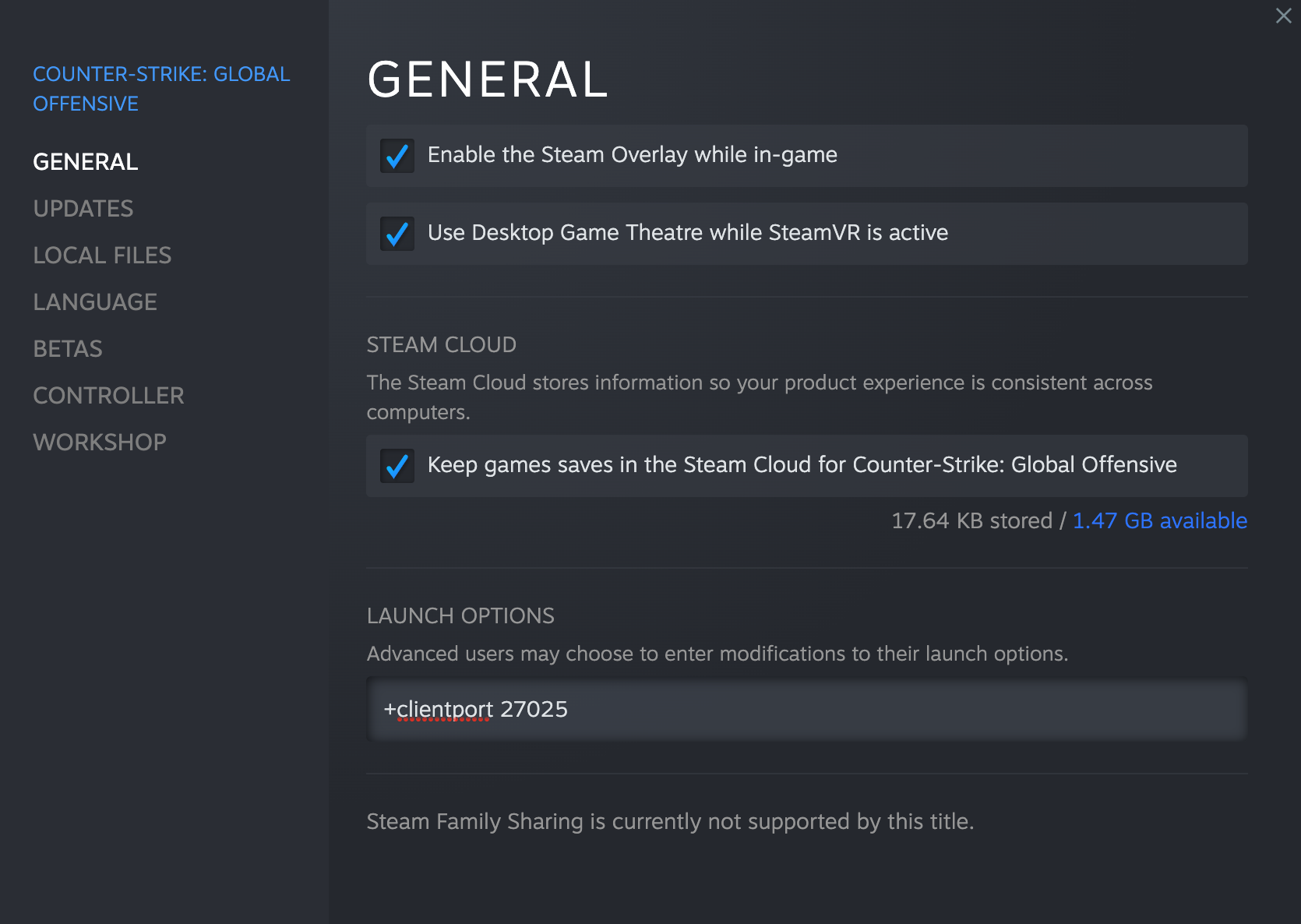Open the Workshop section
1301x924 pixels.
tap(100, 443)
